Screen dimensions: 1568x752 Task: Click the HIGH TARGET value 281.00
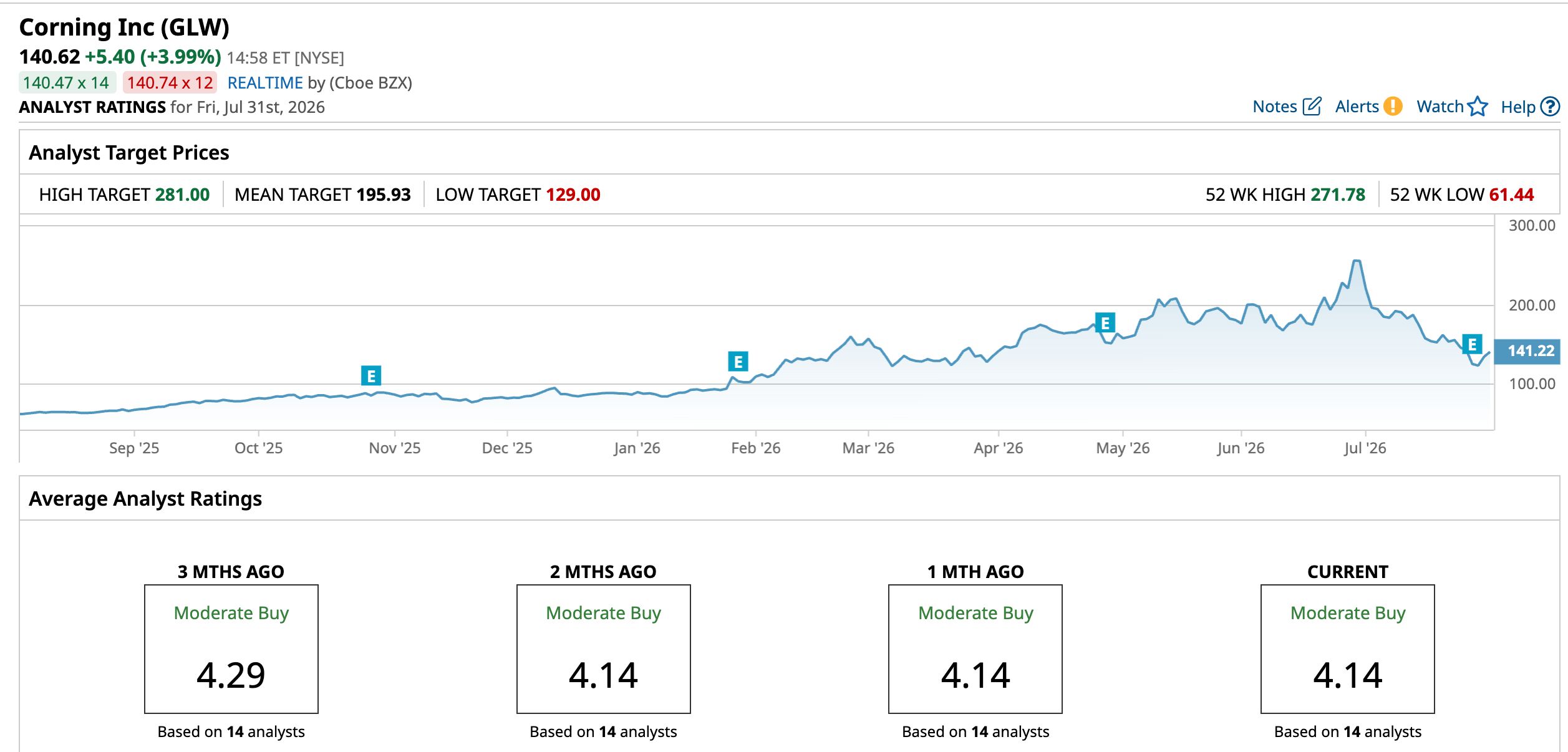pos(183,195)
